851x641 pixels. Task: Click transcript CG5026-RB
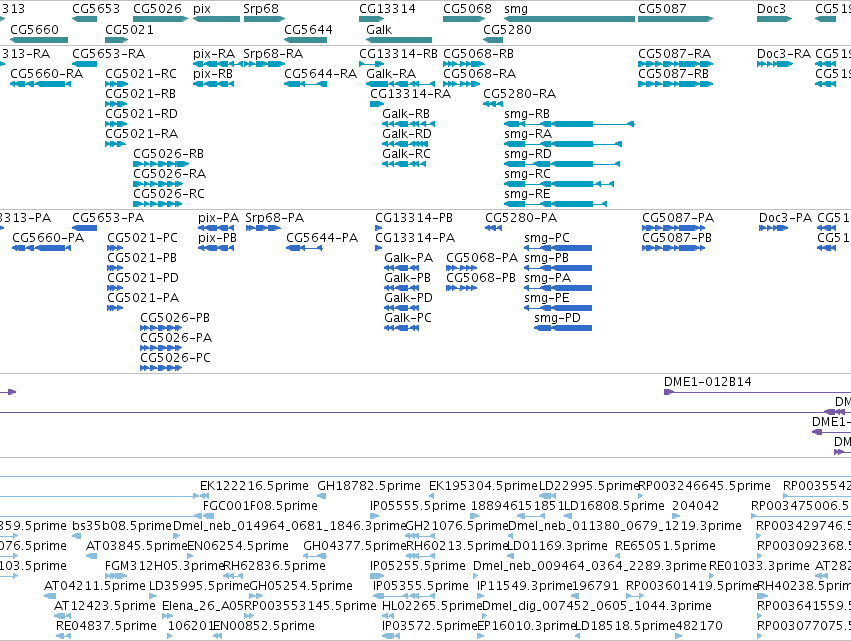click(x=161, y=164)
